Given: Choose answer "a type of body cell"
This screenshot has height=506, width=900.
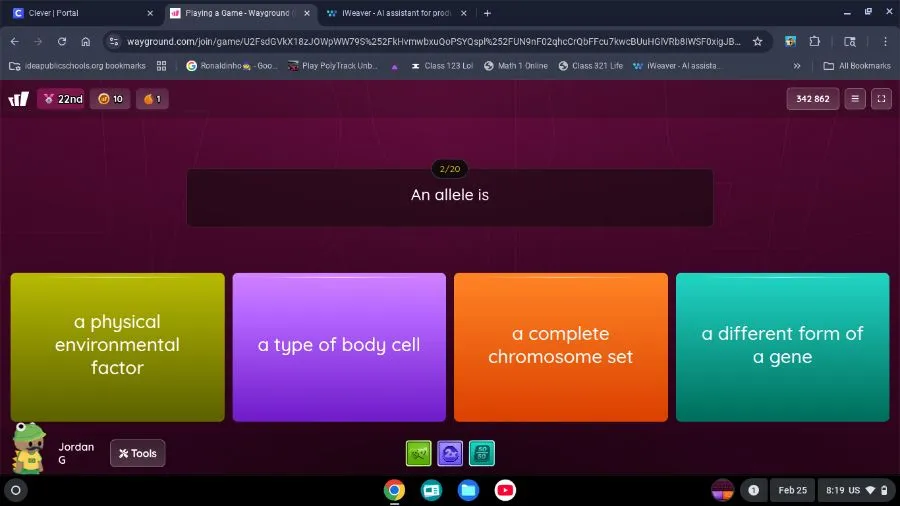Looking at the screenshot, I should click(x=339, y=347).
